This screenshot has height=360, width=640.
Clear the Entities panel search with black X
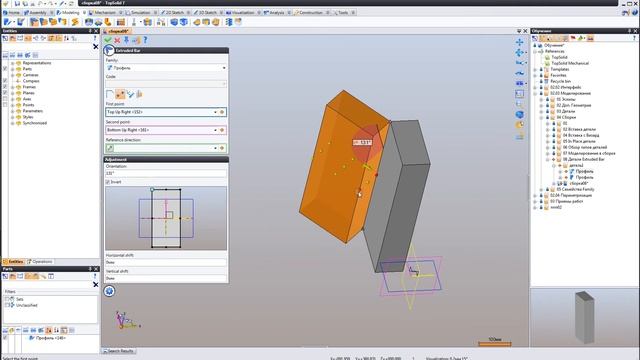[96, 47]
